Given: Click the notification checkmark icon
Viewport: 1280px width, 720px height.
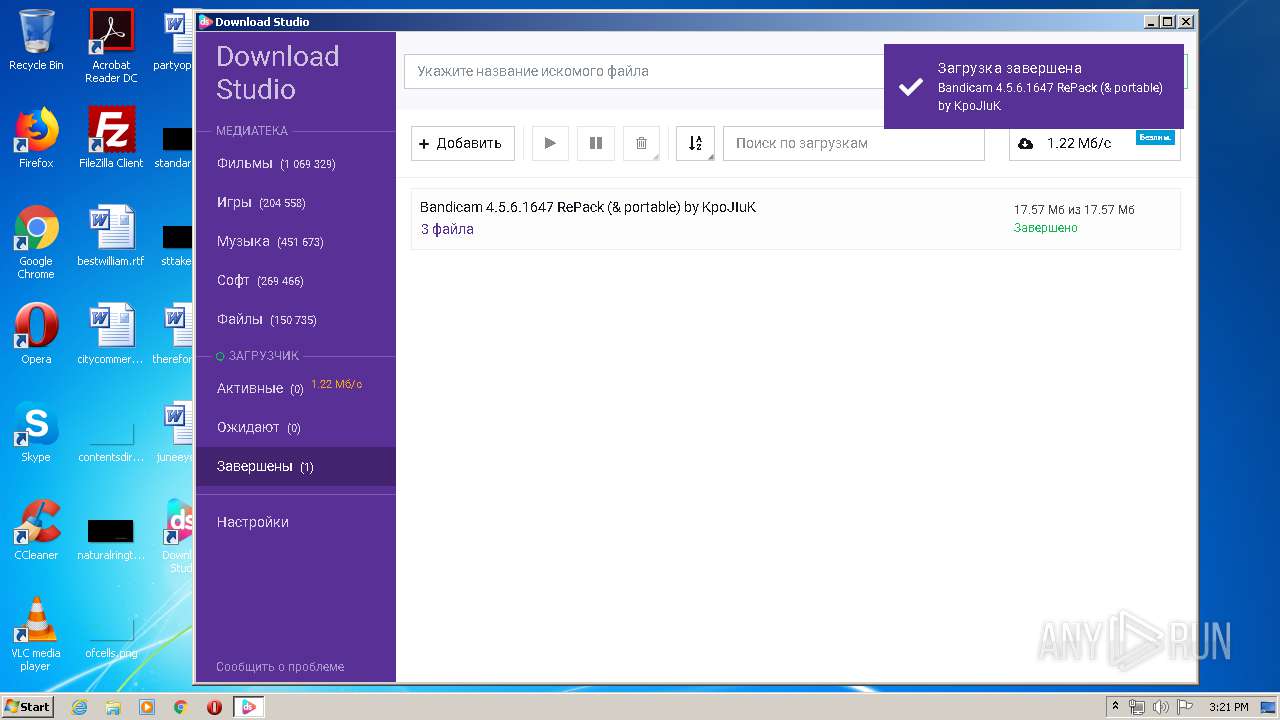Looking at the screenshot, I should (x=910, y=87).
